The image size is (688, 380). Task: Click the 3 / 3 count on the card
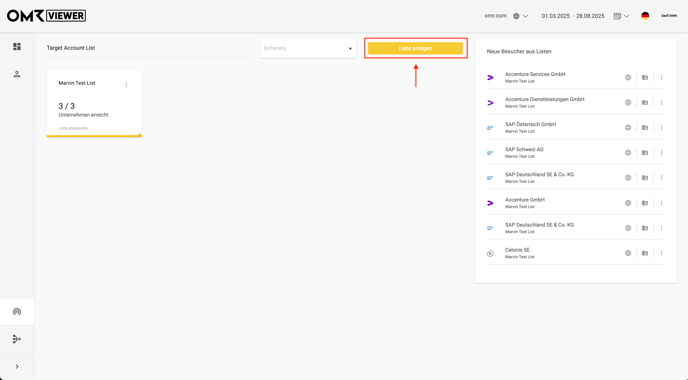(67, 106)
